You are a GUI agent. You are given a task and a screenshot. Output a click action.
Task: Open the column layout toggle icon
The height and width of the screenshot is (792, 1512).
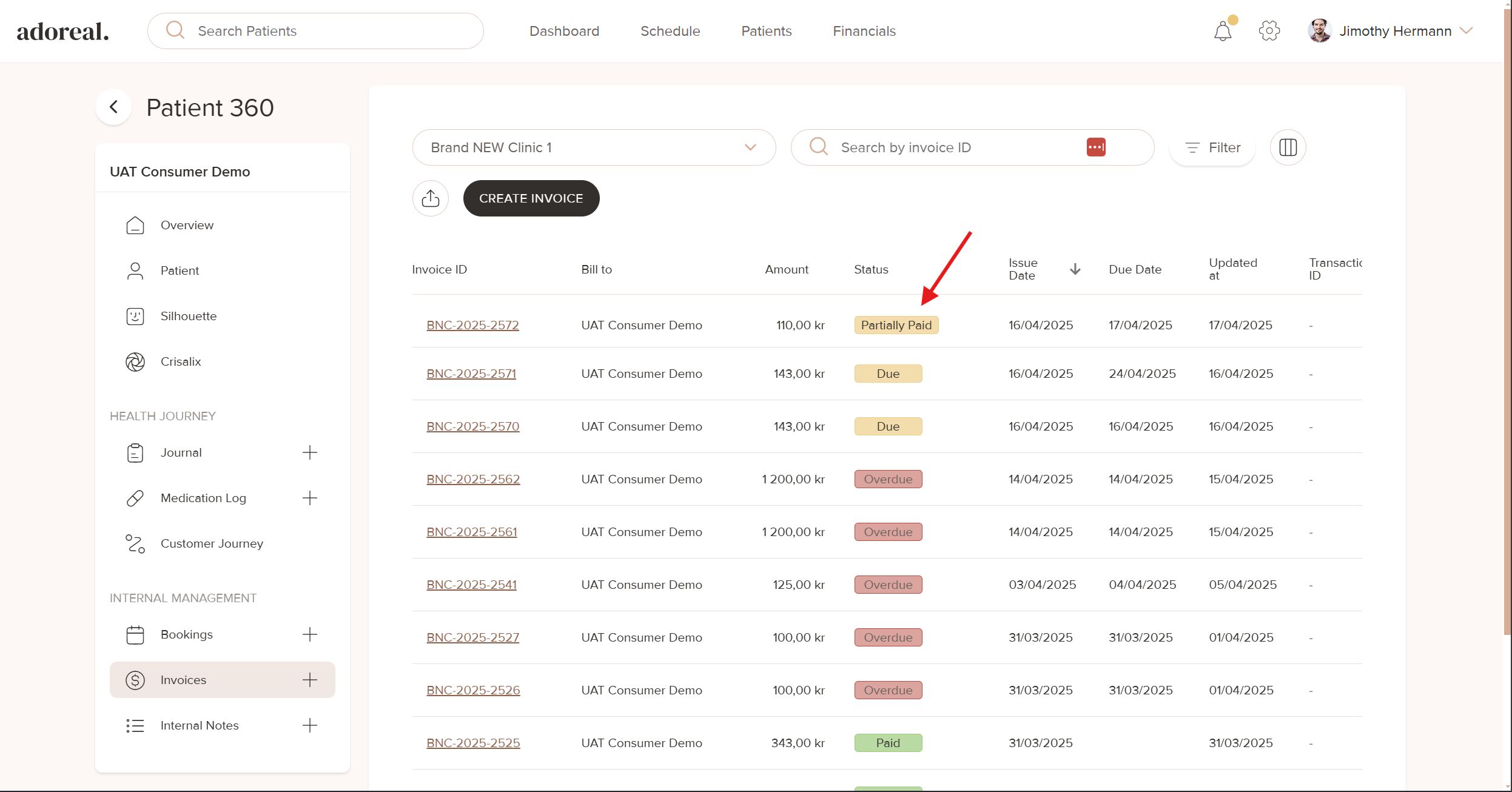[1288, 147]
